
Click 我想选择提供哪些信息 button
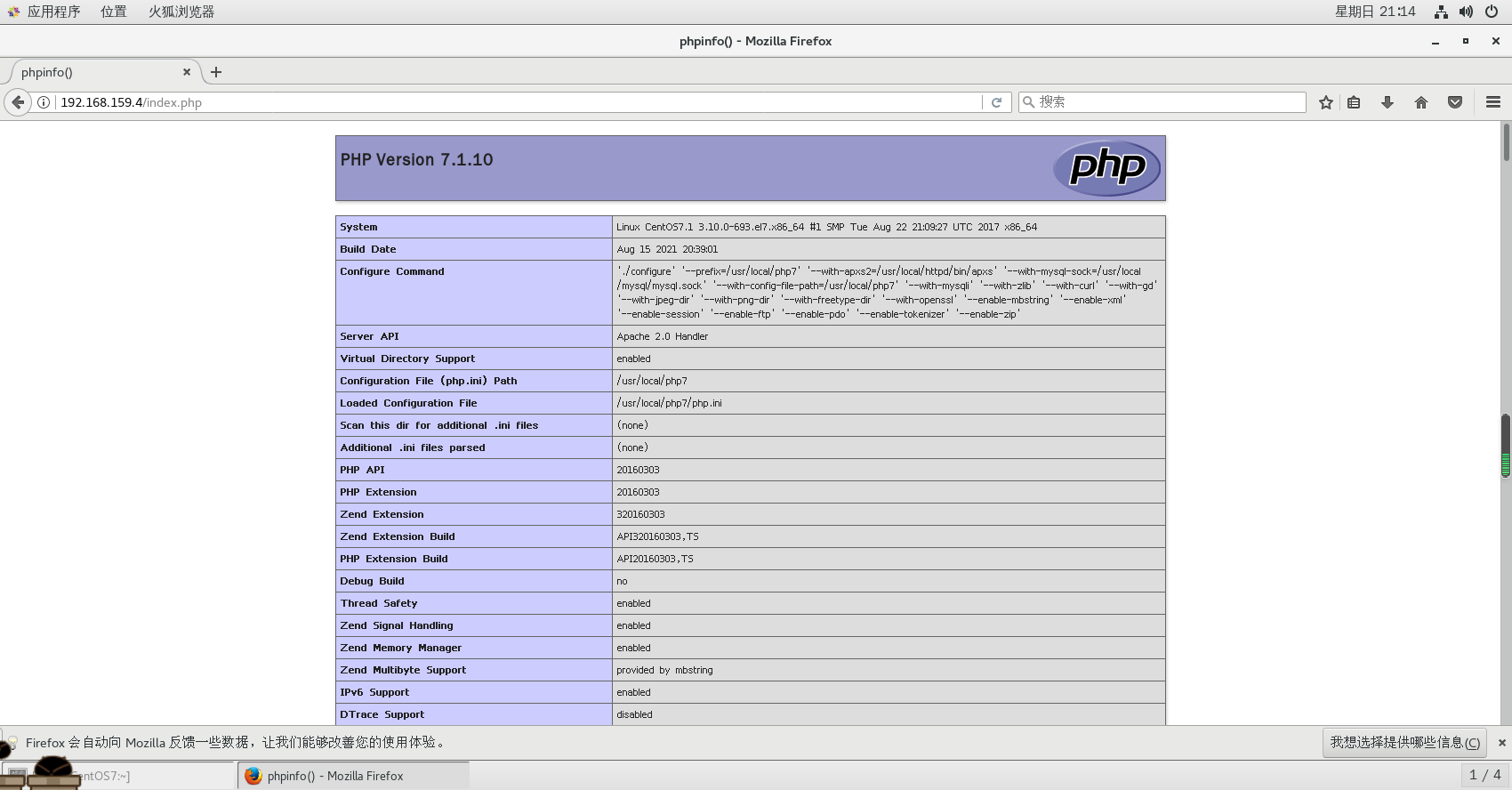[1405, 743]
